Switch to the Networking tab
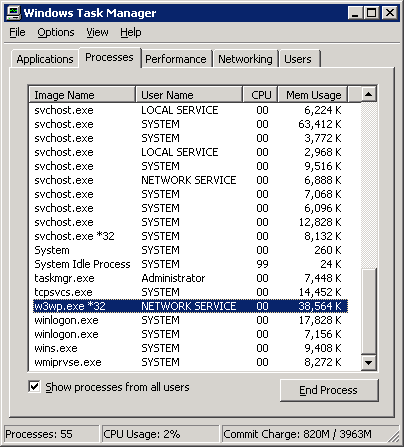Image resolution: width=404 pixels, height=447 pixels. tap(245, 59)
